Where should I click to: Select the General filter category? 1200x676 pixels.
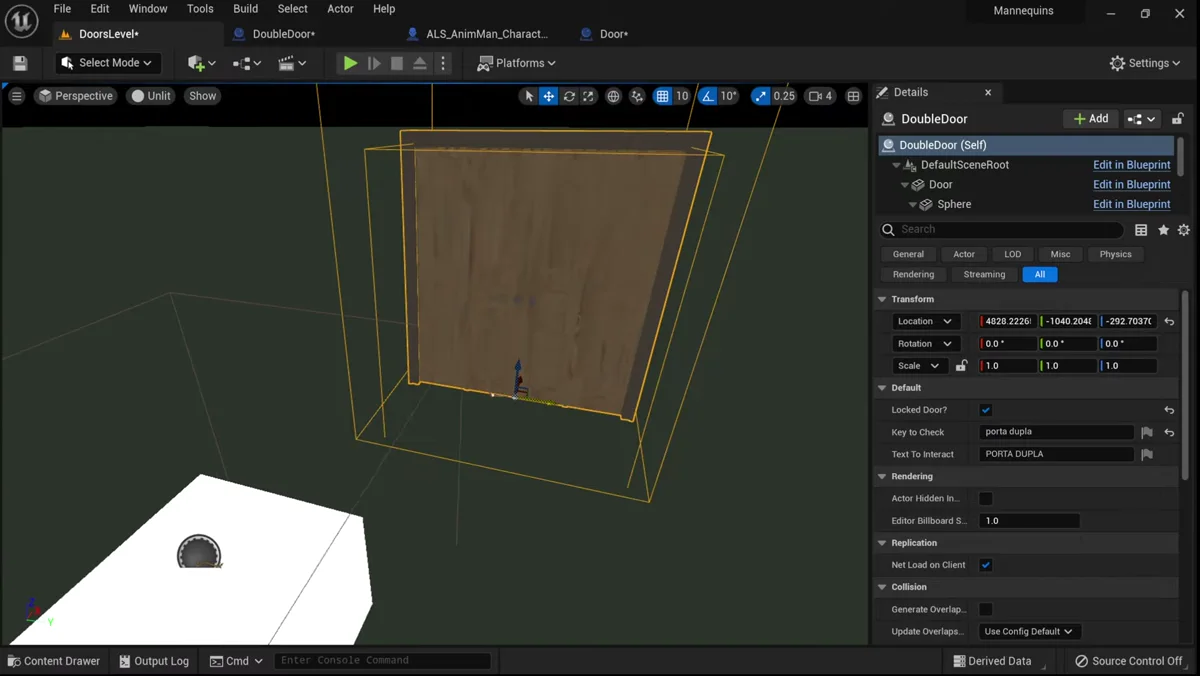coord(908,254)
